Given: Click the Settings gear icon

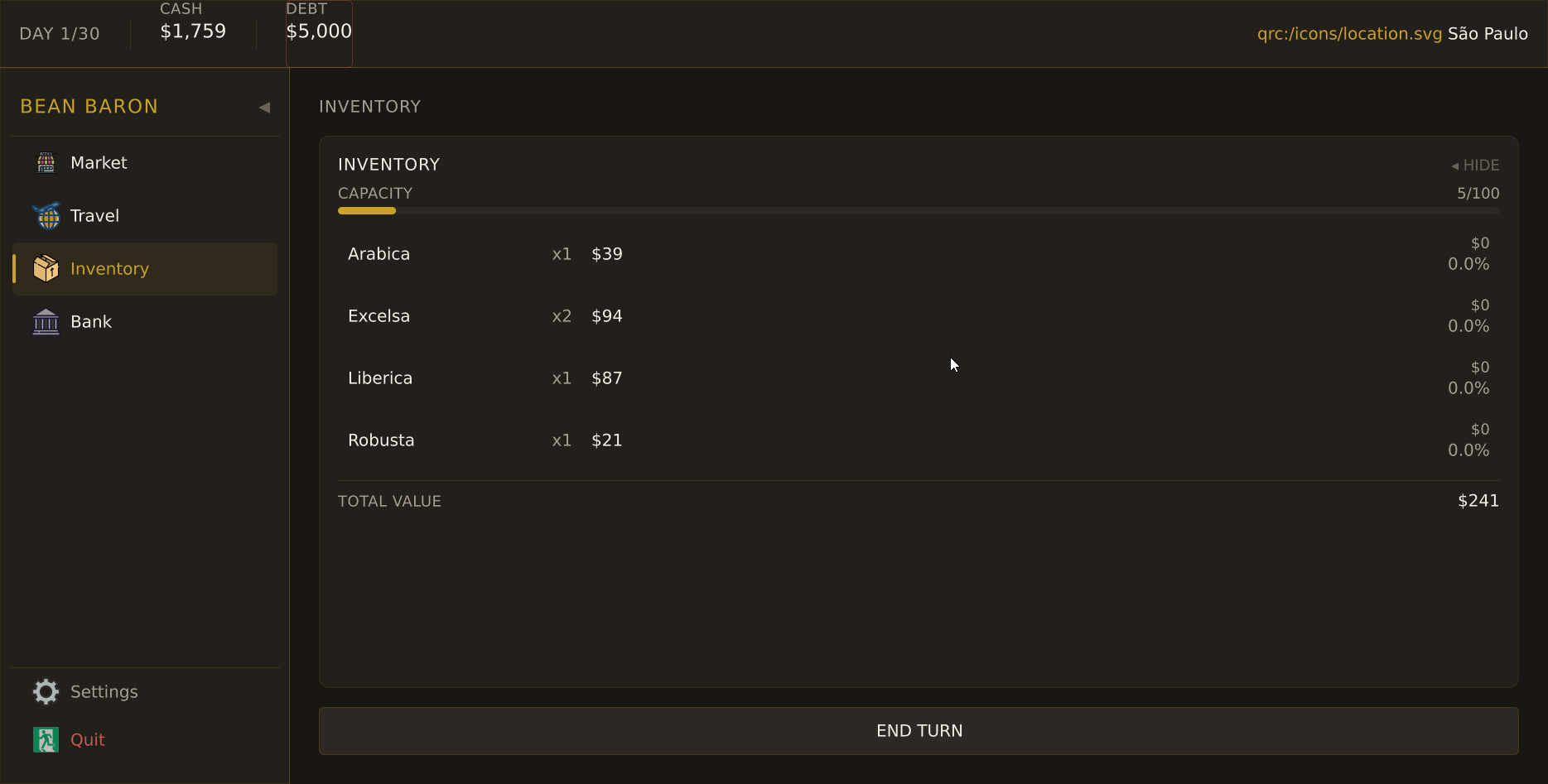Looking at the screenshot, I should pyautogui.click(x=46, y=692).
